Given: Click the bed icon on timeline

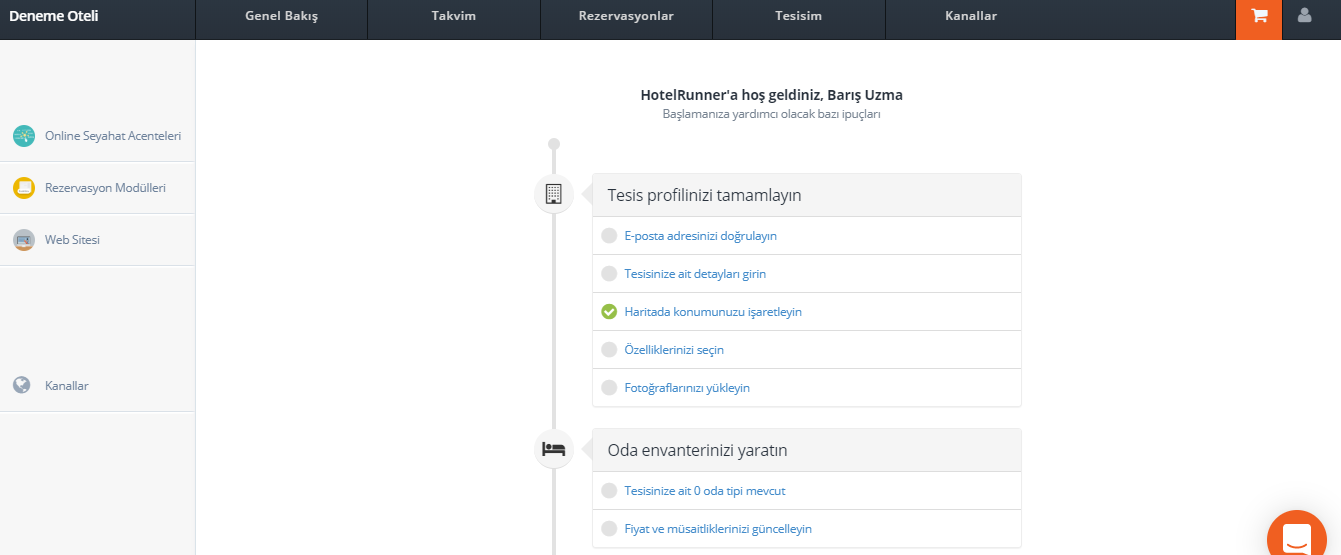Looking at the screenshot, I should 554,449.
